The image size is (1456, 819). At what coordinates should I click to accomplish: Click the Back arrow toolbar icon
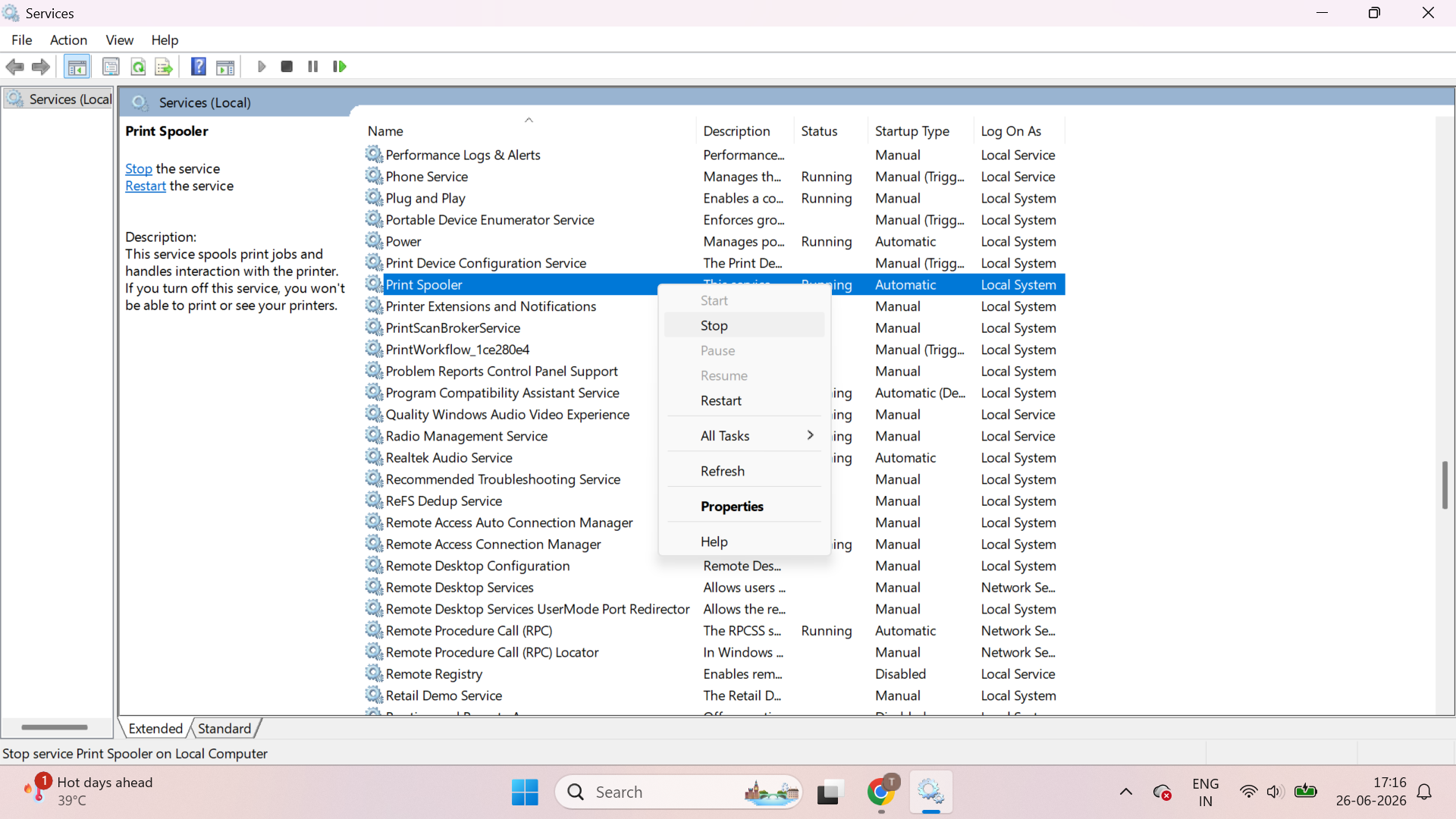14,67
